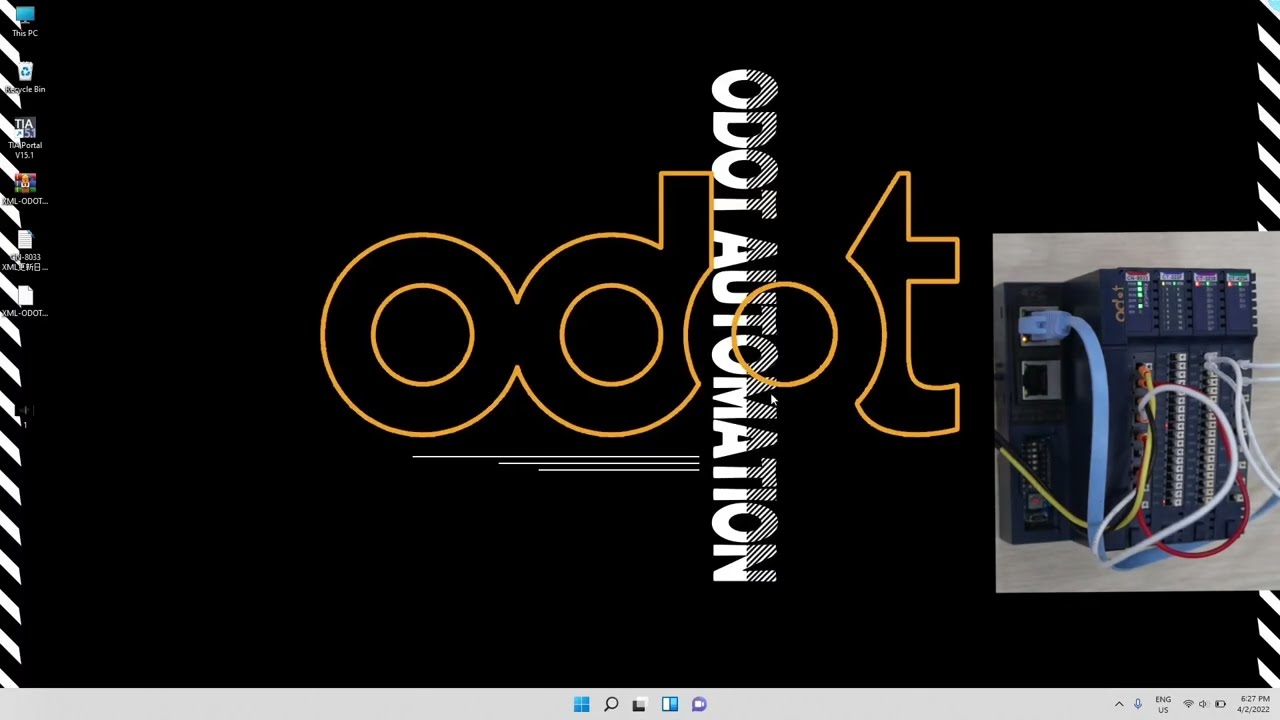Open the Widgets panel from taskbar
The width and height of the screenshot is (1280, 720).
point(670,704)
